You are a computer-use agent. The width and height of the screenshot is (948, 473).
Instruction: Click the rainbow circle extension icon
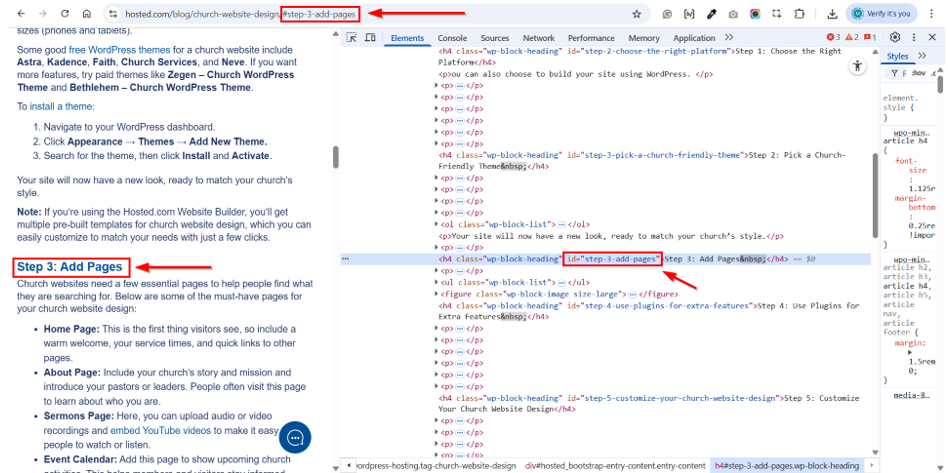coord(755,14)
